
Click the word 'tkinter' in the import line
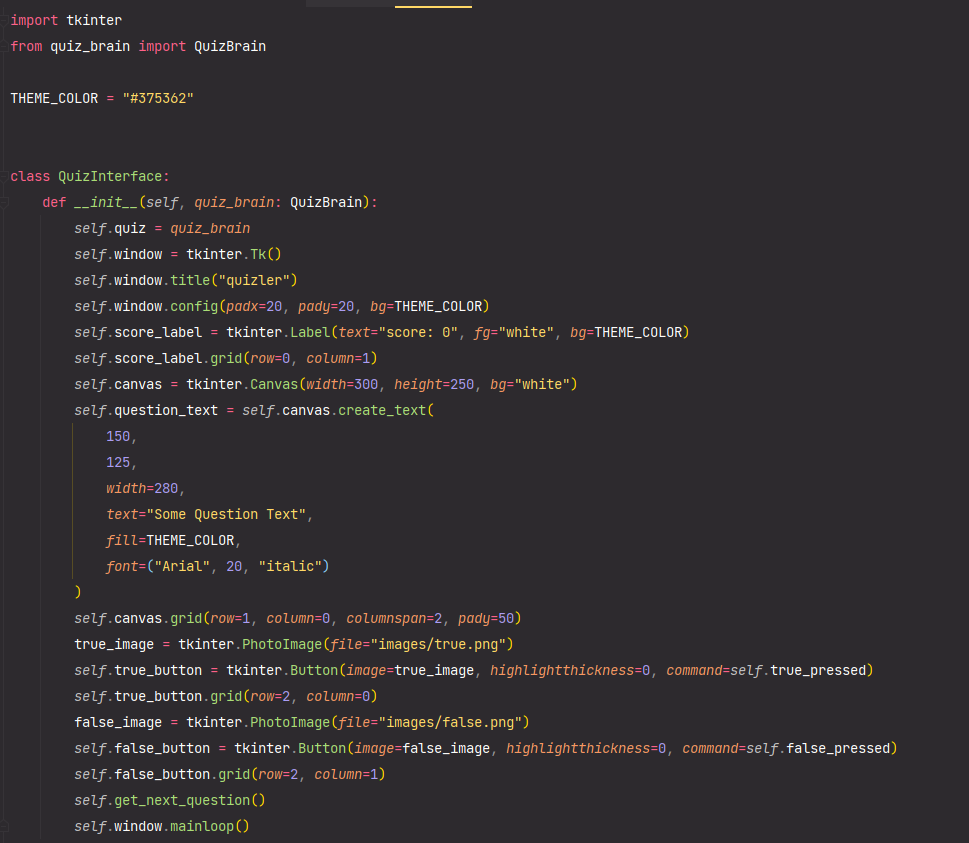pyautogui.click(x=94, y=20)
